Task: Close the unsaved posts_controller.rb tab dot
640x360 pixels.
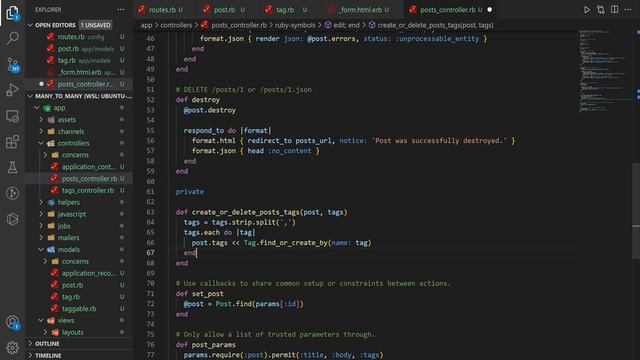Action: click(489, 9)
